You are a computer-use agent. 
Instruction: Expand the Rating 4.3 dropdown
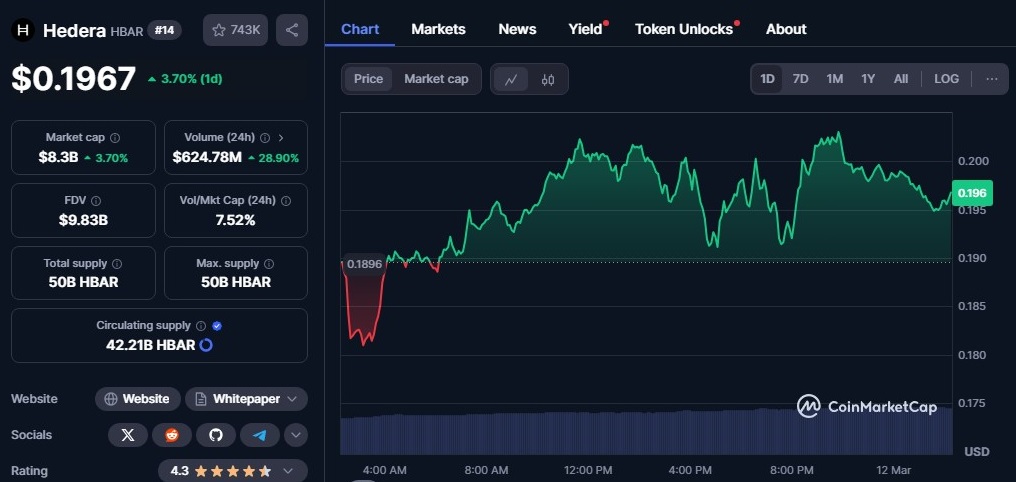233,471
